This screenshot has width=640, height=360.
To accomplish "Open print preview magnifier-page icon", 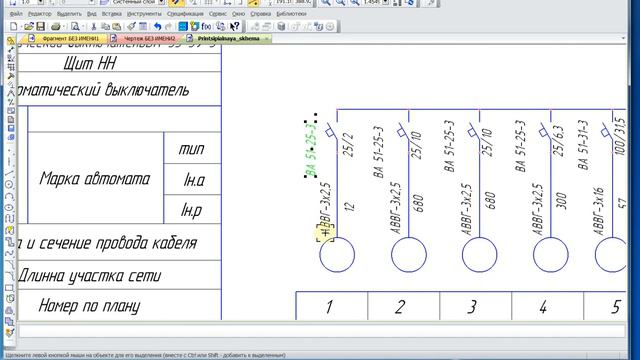I will coord(75,27).
